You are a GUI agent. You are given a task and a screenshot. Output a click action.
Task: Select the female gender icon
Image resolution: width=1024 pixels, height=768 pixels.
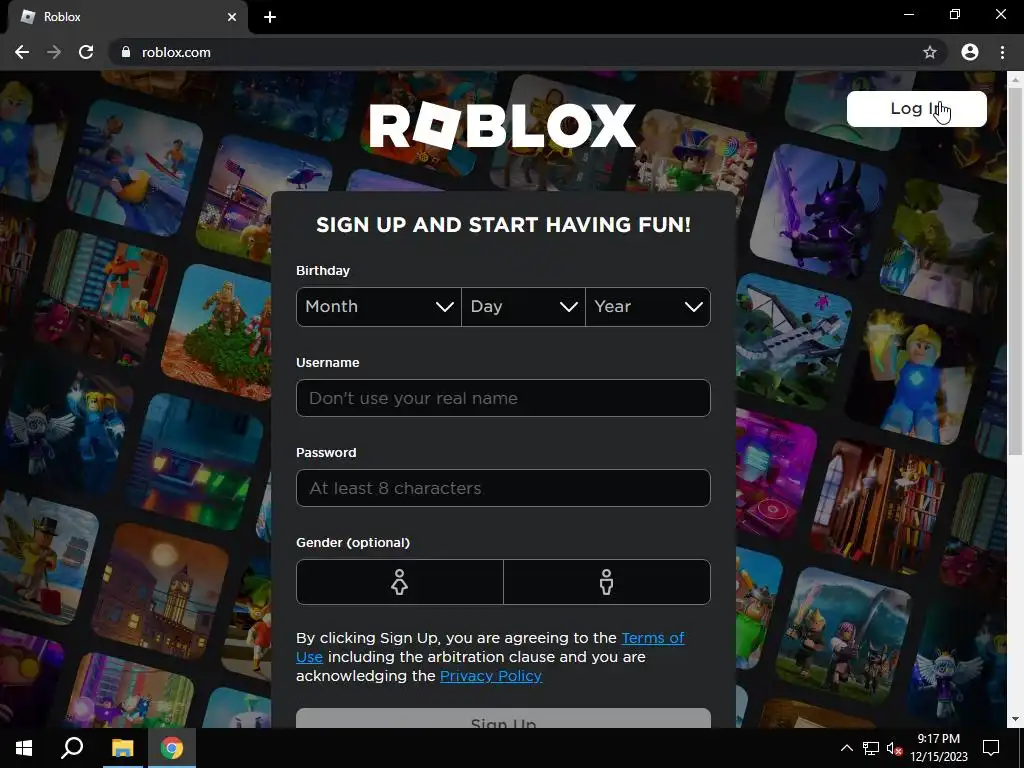click(x=400, y=582)
